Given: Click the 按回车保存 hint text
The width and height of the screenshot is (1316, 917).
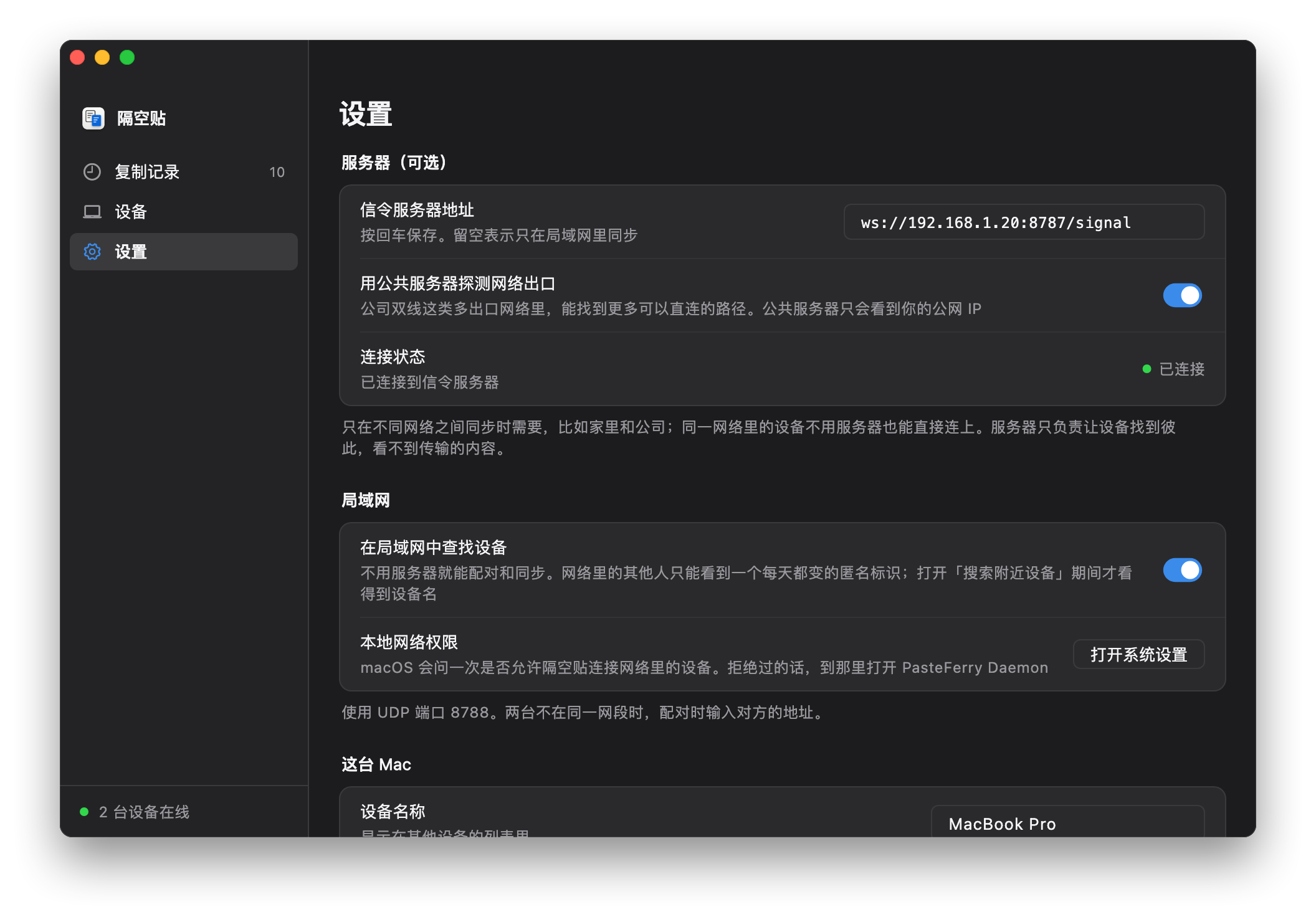Looking at the screenshot, I should (x=499, y=235).
